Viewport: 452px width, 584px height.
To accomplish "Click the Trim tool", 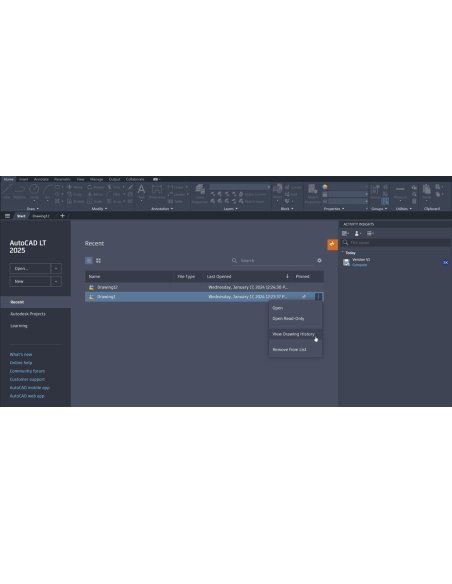I will point(114,187).
